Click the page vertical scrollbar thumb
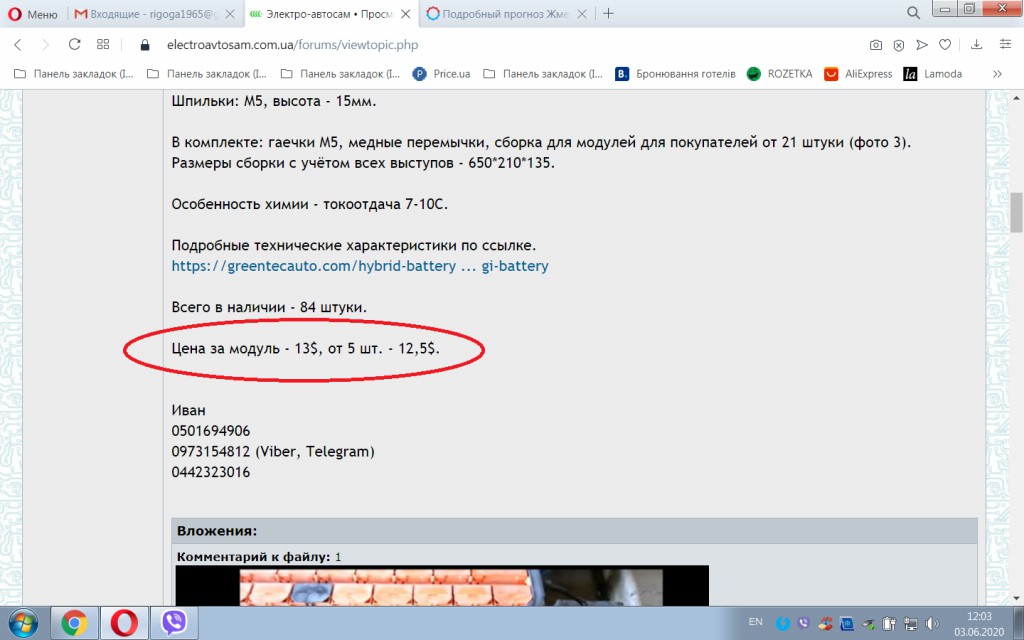Viewport: 1024px width, 640px height. [1016, 212]
